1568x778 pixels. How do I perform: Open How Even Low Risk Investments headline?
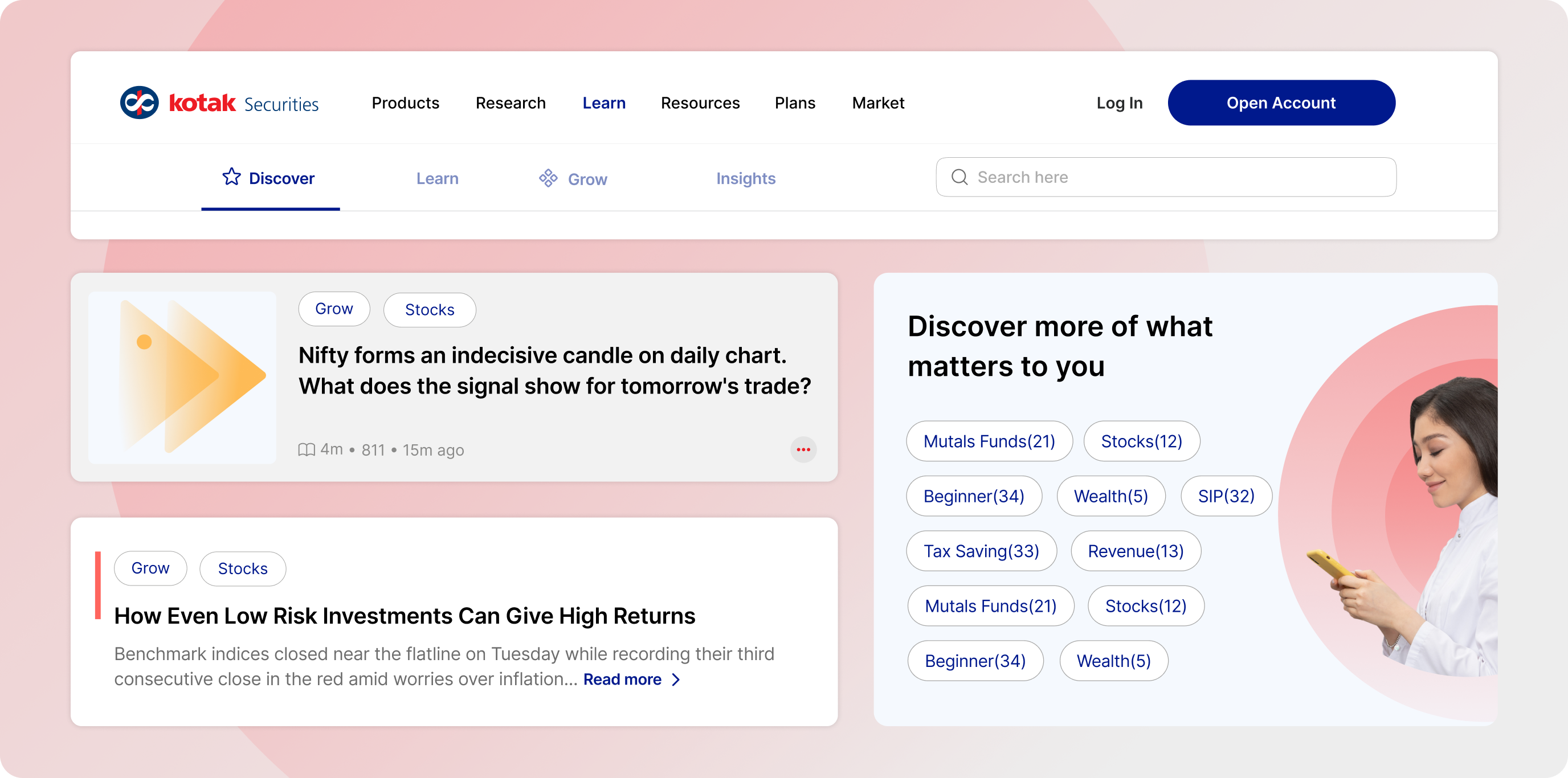coord(405,616)
